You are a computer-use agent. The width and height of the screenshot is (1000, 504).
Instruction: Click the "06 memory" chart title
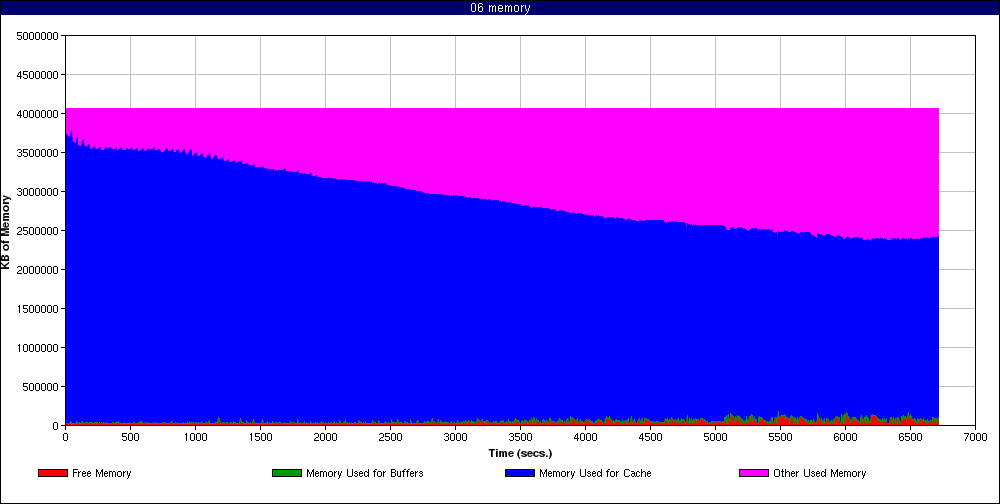coord(500,8)
